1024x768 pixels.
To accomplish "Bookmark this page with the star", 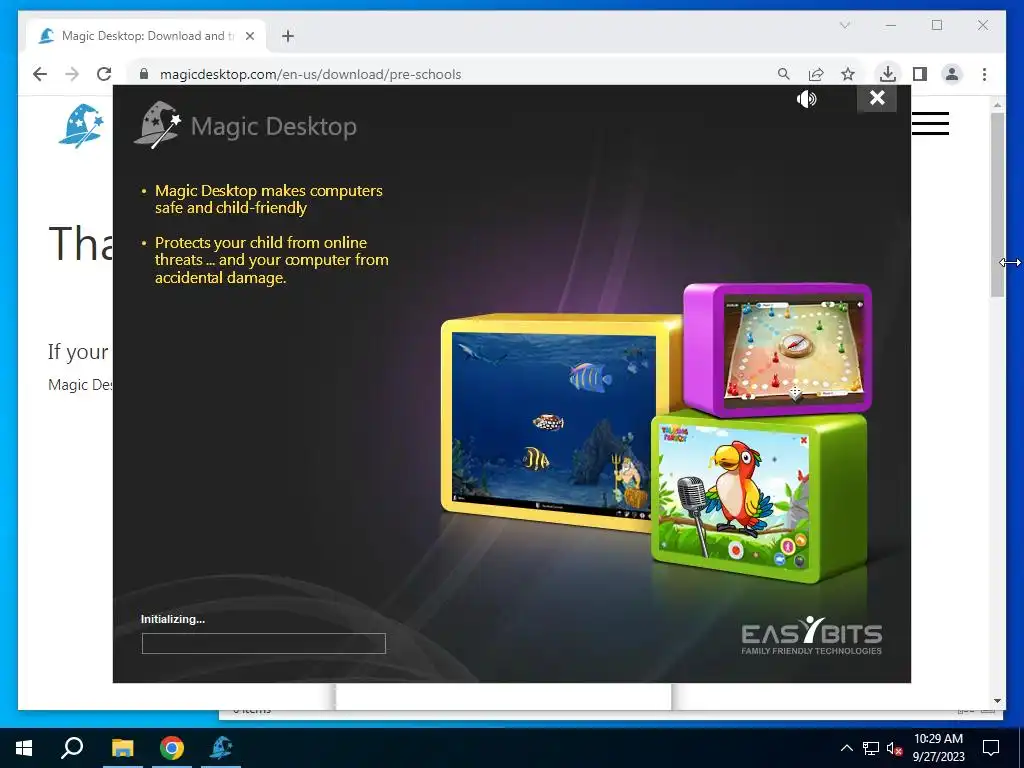I will pyautogui.click(x=848, y=74).
